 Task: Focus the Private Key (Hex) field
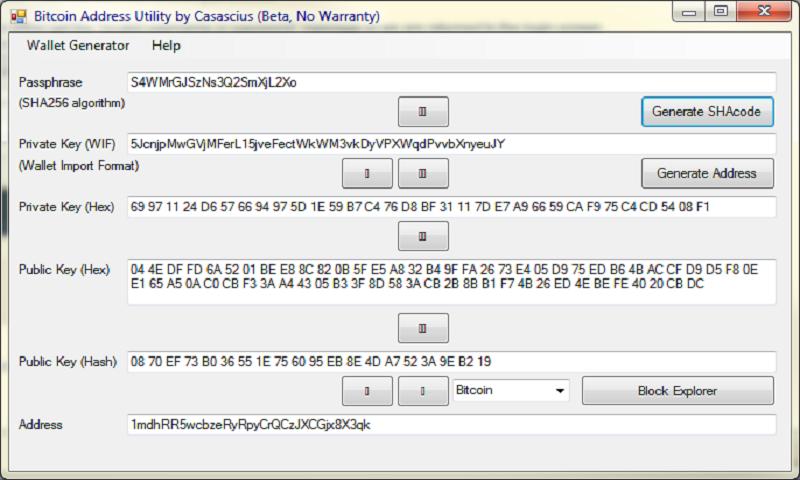tap(452, 207)
